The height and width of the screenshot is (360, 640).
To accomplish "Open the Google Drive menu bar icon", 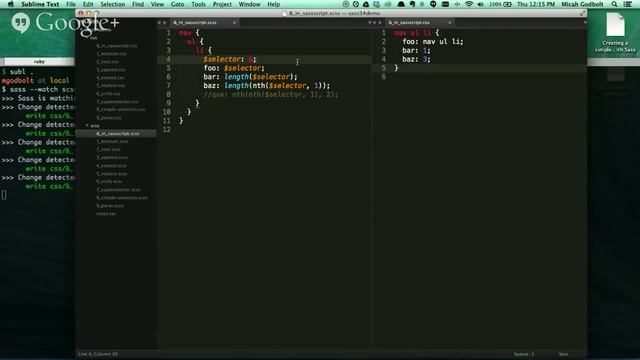I will 366,4.
